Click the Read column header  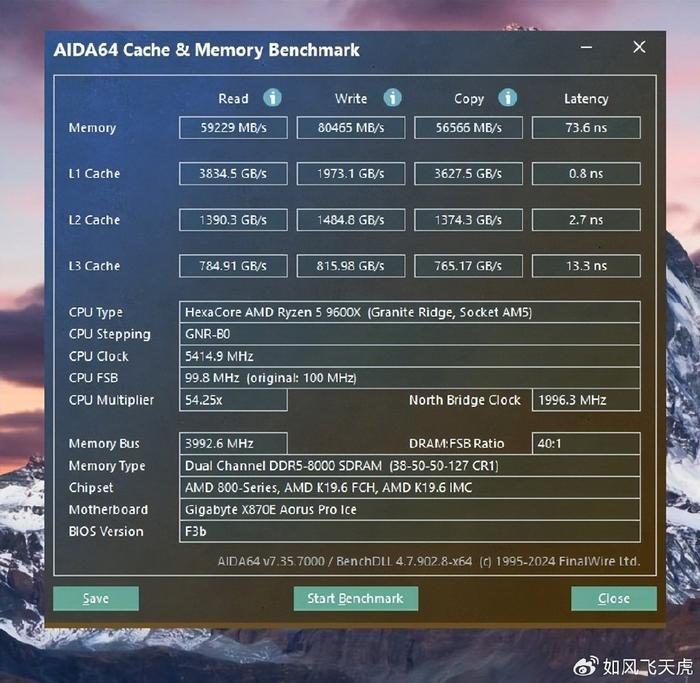(233, 98)
